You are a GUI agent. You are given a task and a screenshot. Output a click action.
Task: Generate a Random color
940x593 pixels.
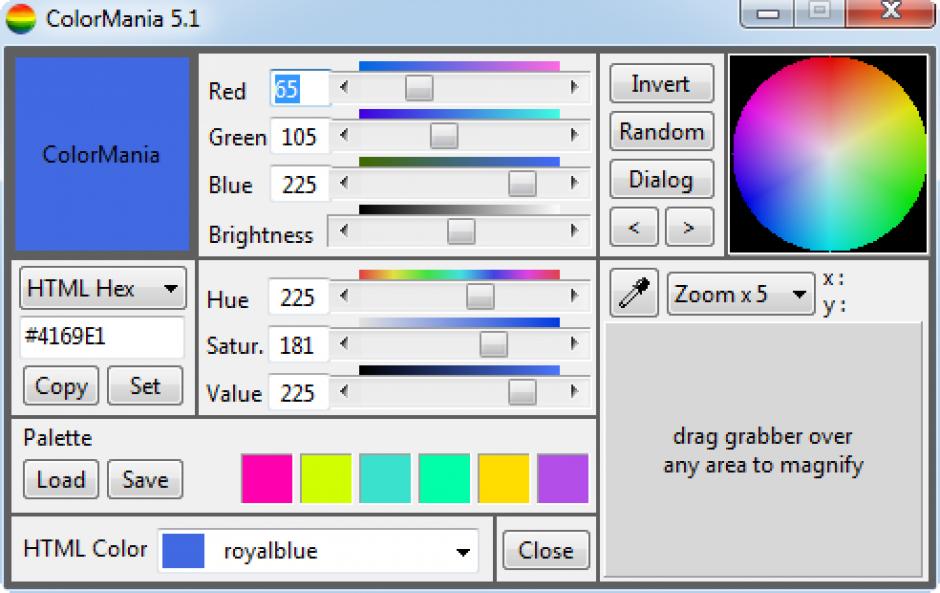tap(661, 131)
